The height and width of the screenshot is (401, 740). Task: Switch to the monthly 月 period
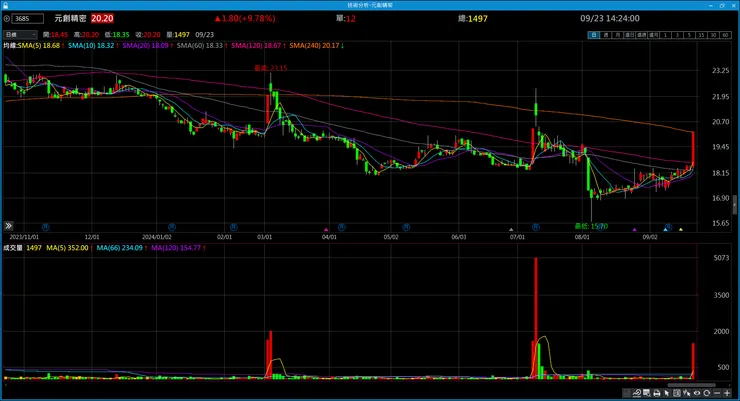617,35
